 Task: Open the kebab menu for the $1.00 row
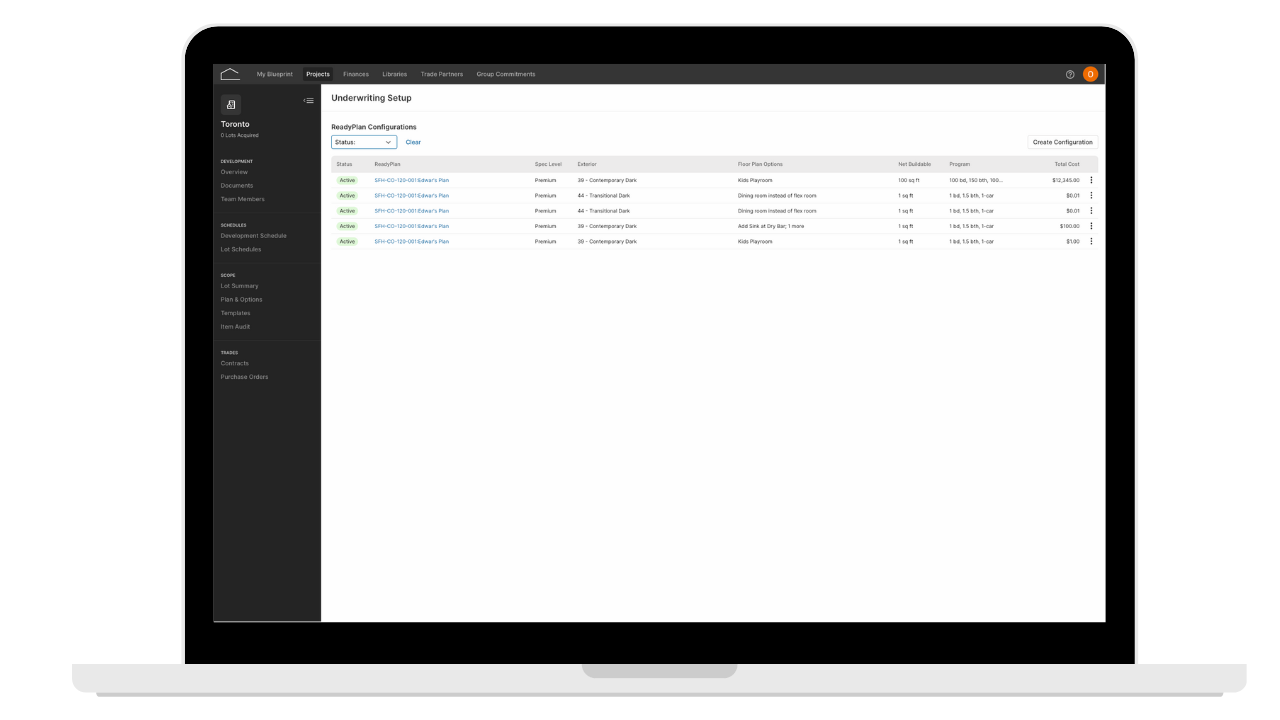tap(1091, 241)
